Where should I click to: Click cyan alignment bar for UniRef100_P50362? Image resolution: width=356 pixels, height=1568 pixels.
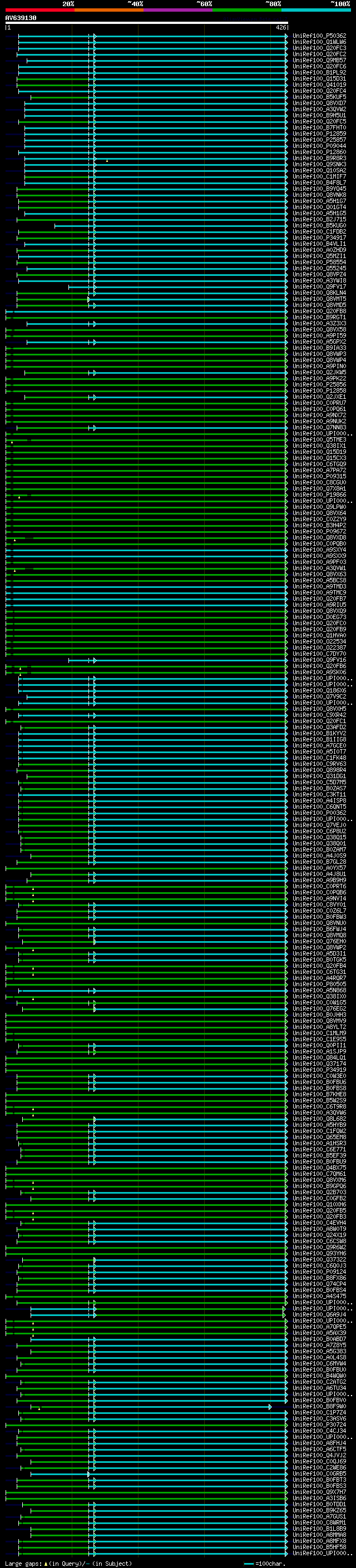tap(153, 37)
